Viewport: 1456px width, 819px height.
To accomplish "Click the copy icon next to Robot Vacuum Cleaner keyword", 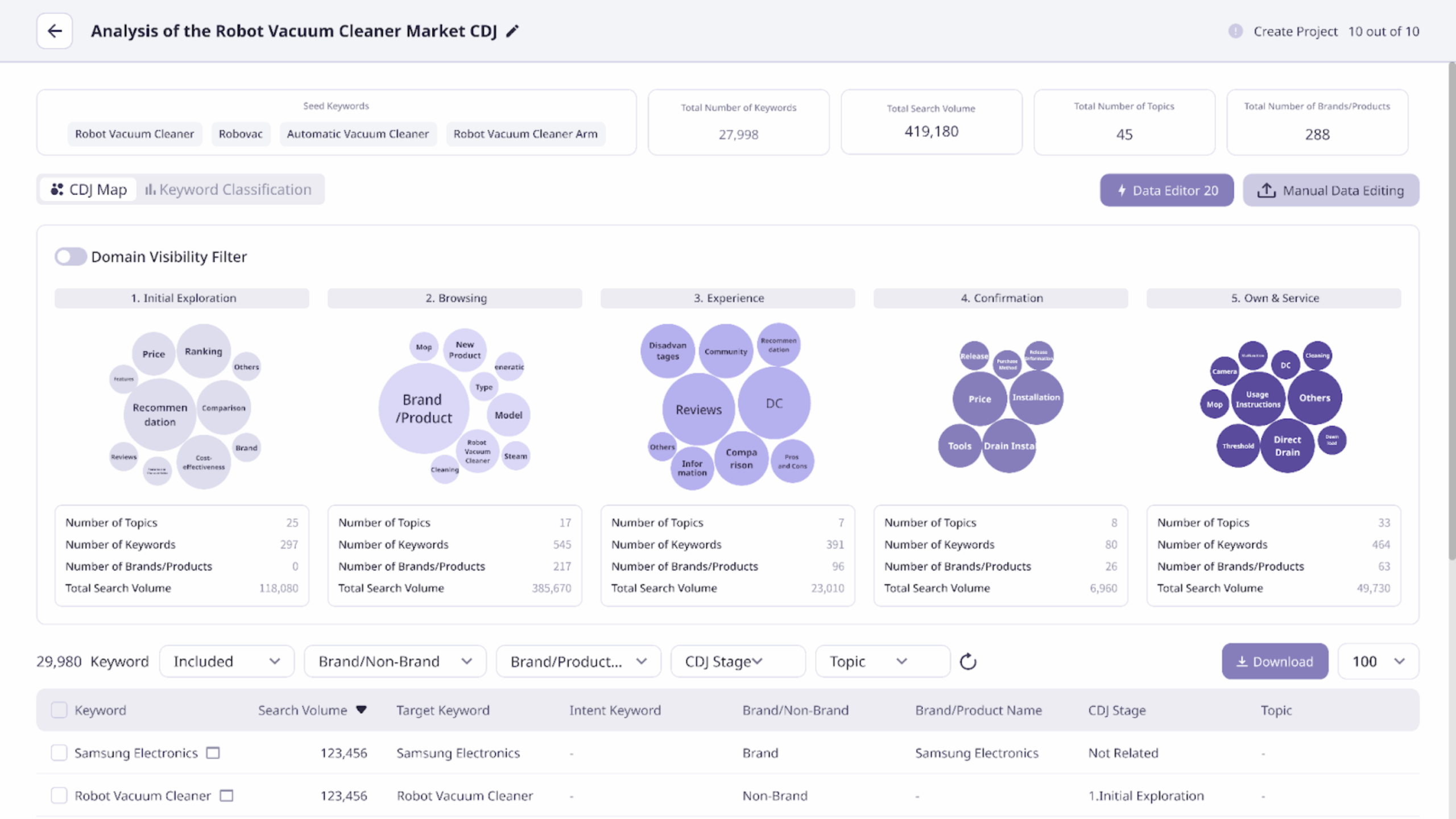I will [226, 796].
